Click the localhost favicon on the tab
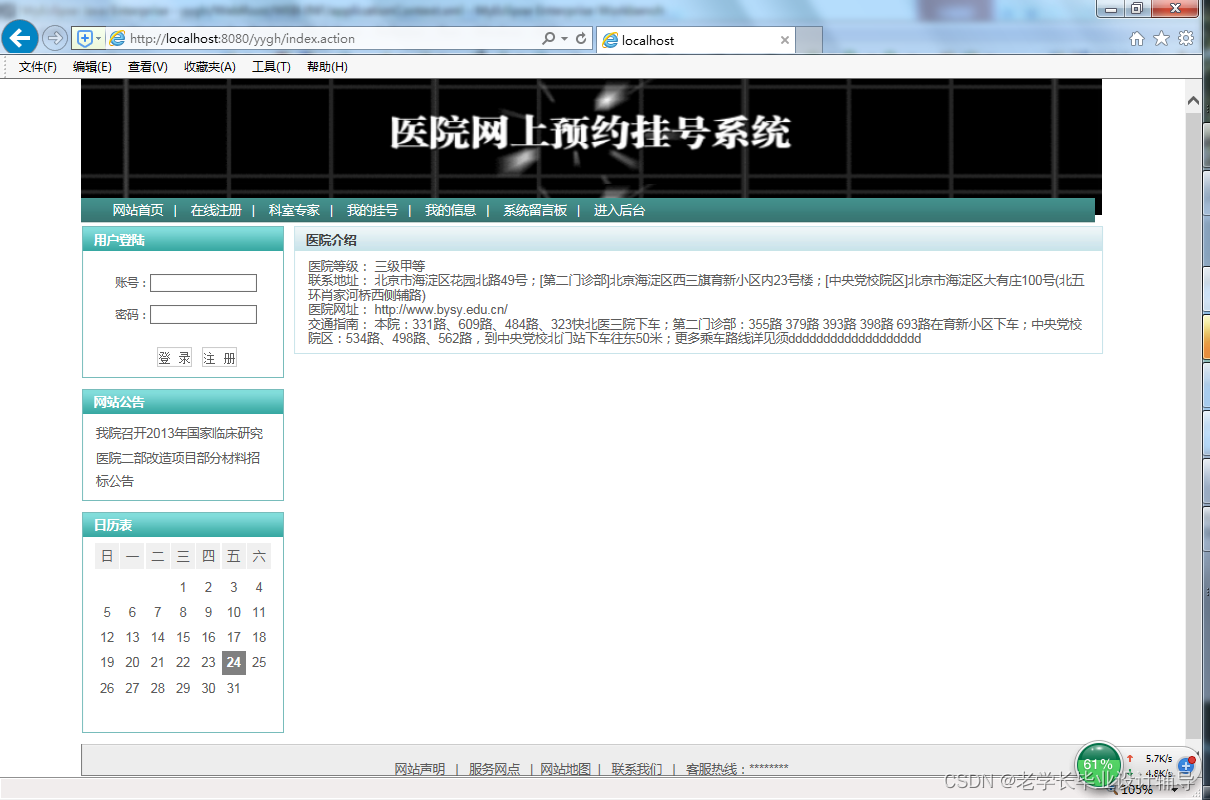Screen dimensions: 1210x800 pos(610,41)
